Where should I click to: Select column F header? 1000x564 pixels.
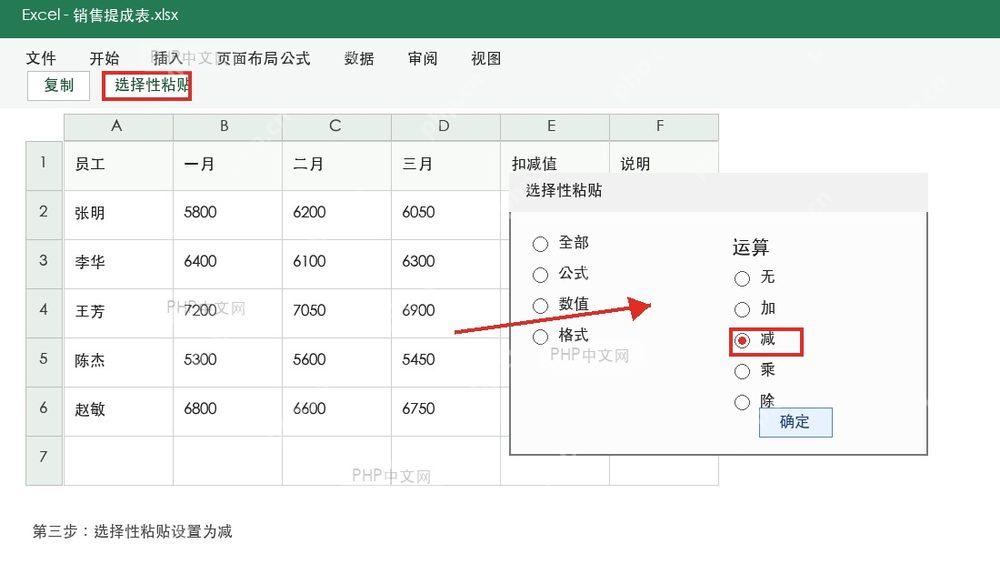(664, 127)
